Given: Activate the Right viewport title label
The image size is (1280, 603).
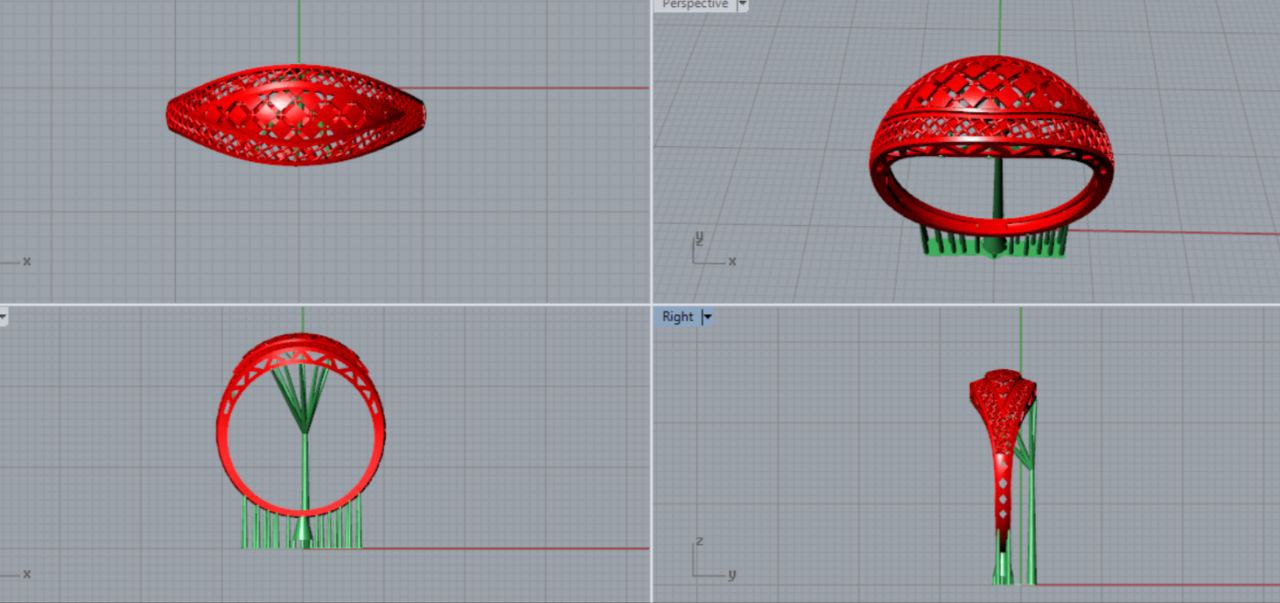Looking at the screenshot, I should [x=677, y=317].
